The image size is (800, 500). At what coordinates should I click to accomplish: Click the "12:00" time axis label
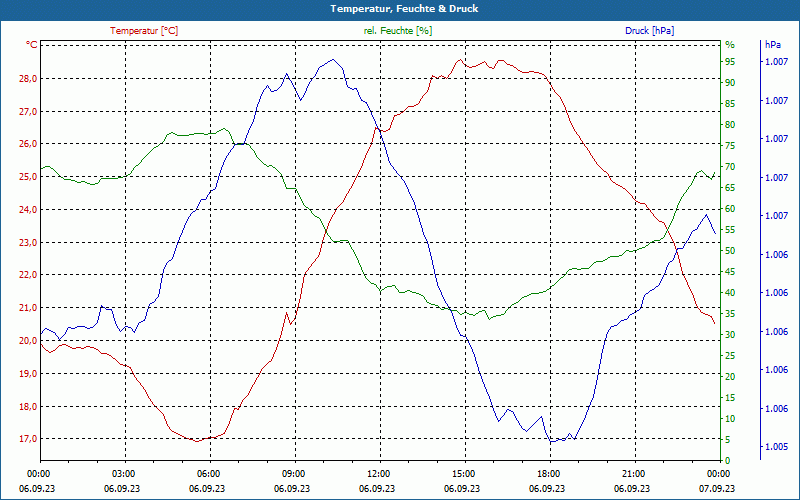click(x=377, y=474)
